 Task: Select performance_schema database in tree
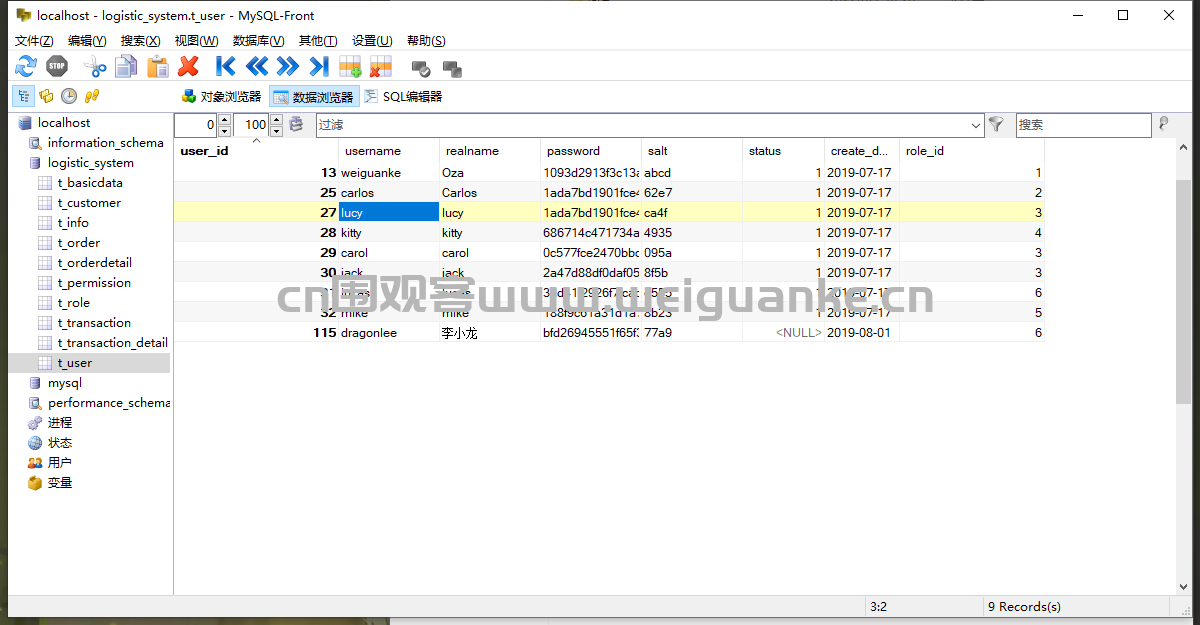[x=108, y=403]
